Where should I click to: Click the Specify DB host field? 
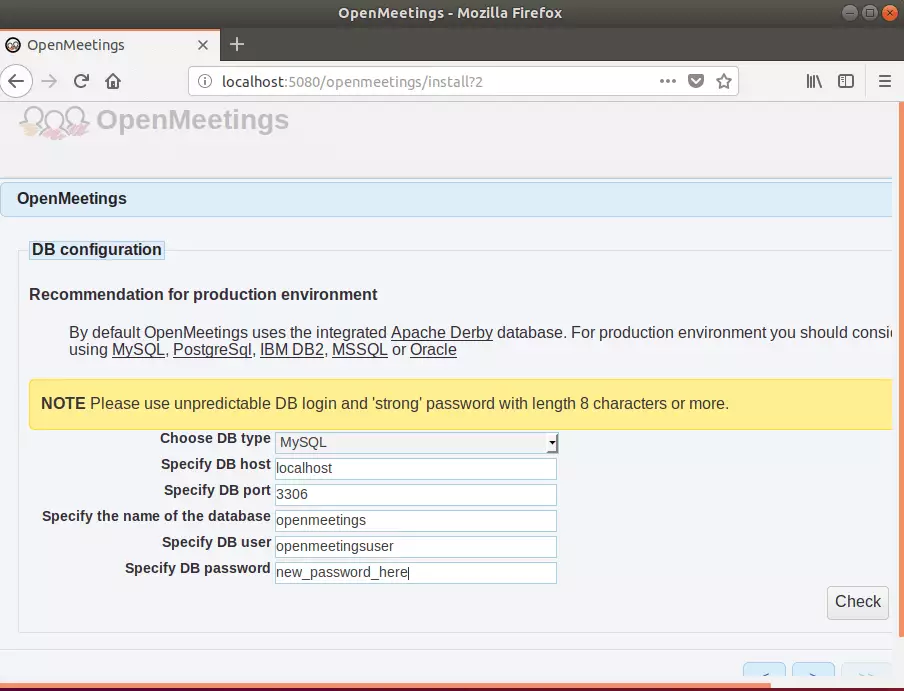pos(416,469)
